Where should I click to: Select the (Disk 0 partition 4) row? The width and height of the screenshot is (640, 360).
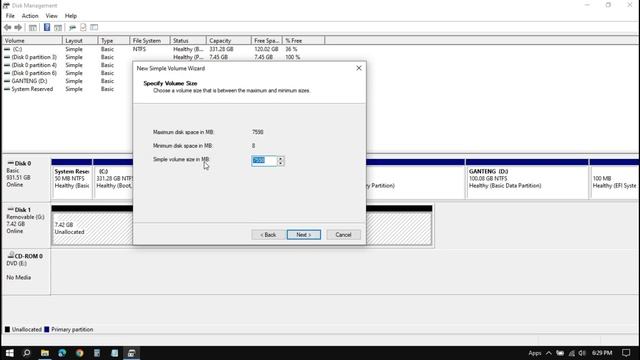(68, 65)
